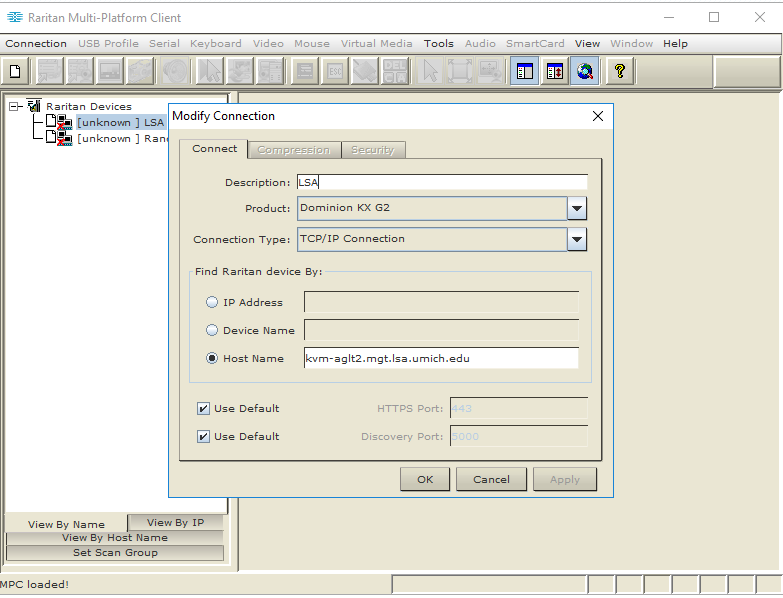
Task: Click the greyed-out monitor video settings icon
Action: 110,71
